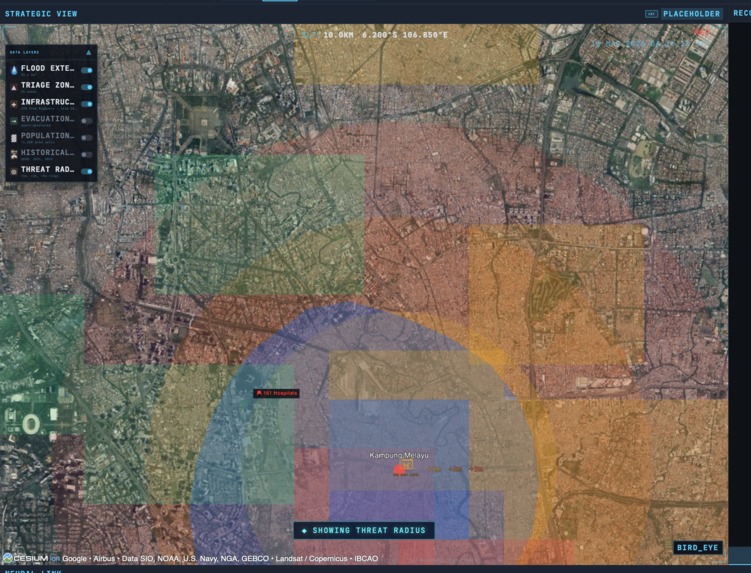Enable the Evacuation layer toggle

(x=87, y=121)
